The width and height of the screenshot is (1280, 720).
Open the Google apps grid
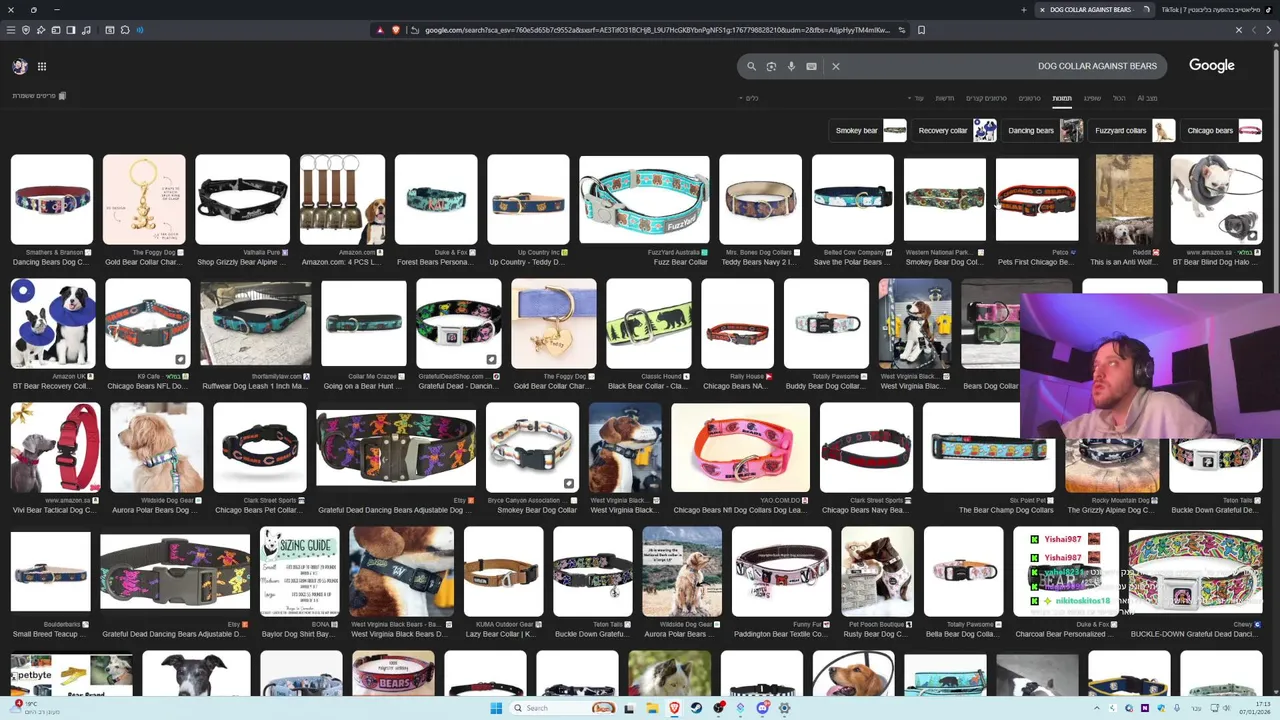pyautogui.click(x=42, y=66)
